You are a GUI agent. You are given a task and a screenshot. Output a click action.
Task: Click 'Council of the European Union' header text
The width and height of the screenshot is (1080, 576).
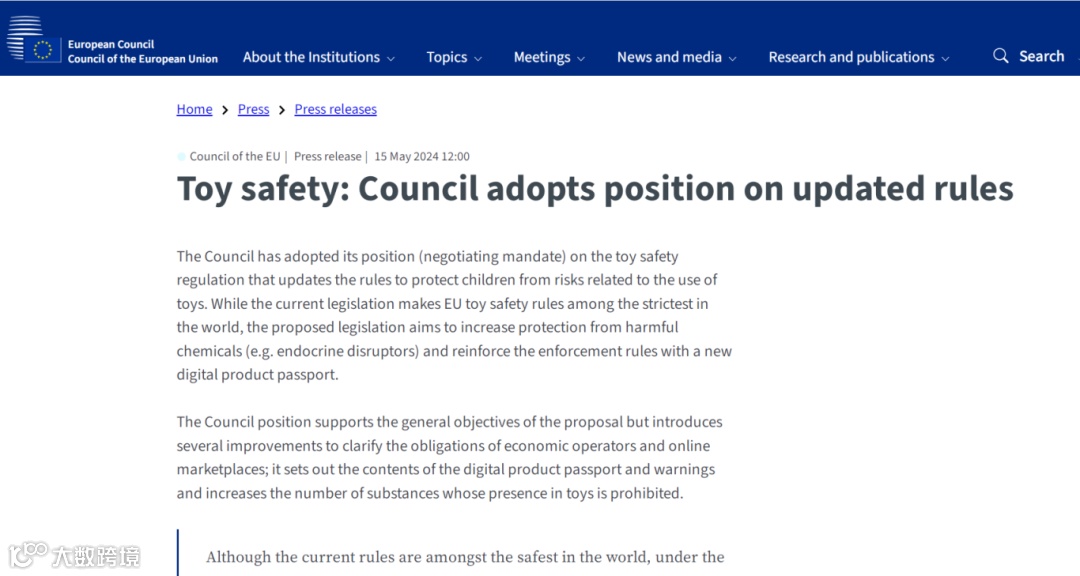click(x=143, y=59)
